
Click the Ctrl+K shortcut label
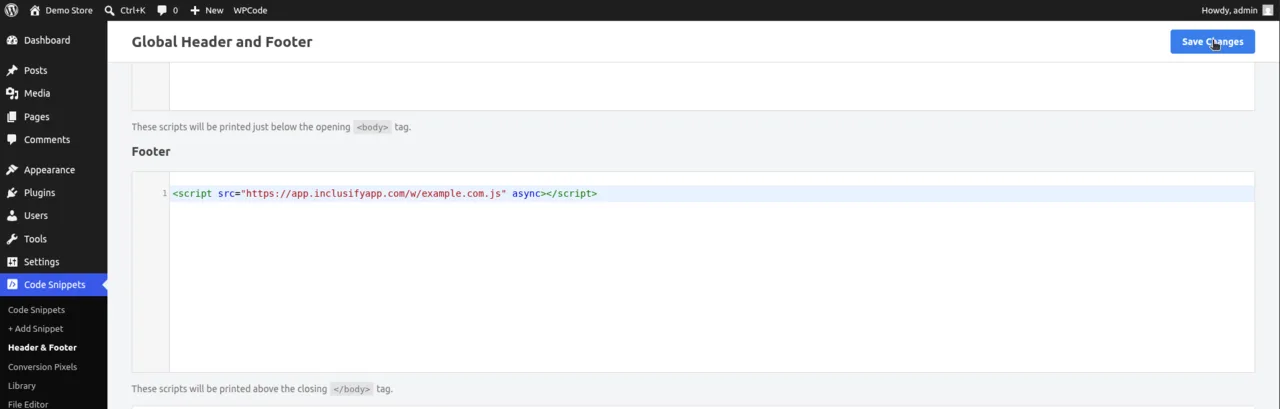point(132,10)
